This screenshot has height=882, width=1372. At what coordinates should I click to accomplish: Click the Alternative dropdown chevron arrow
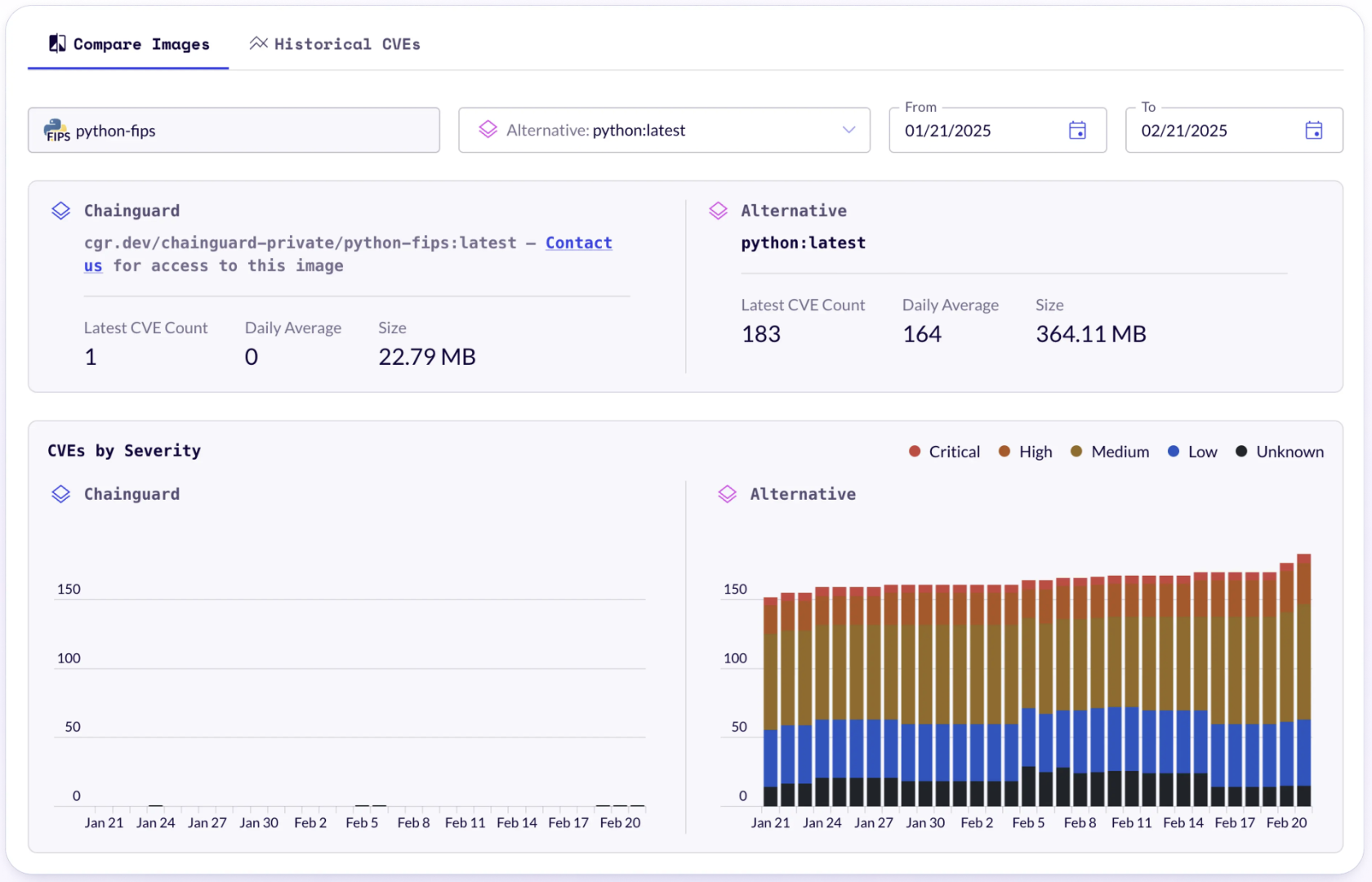[849, 130]
